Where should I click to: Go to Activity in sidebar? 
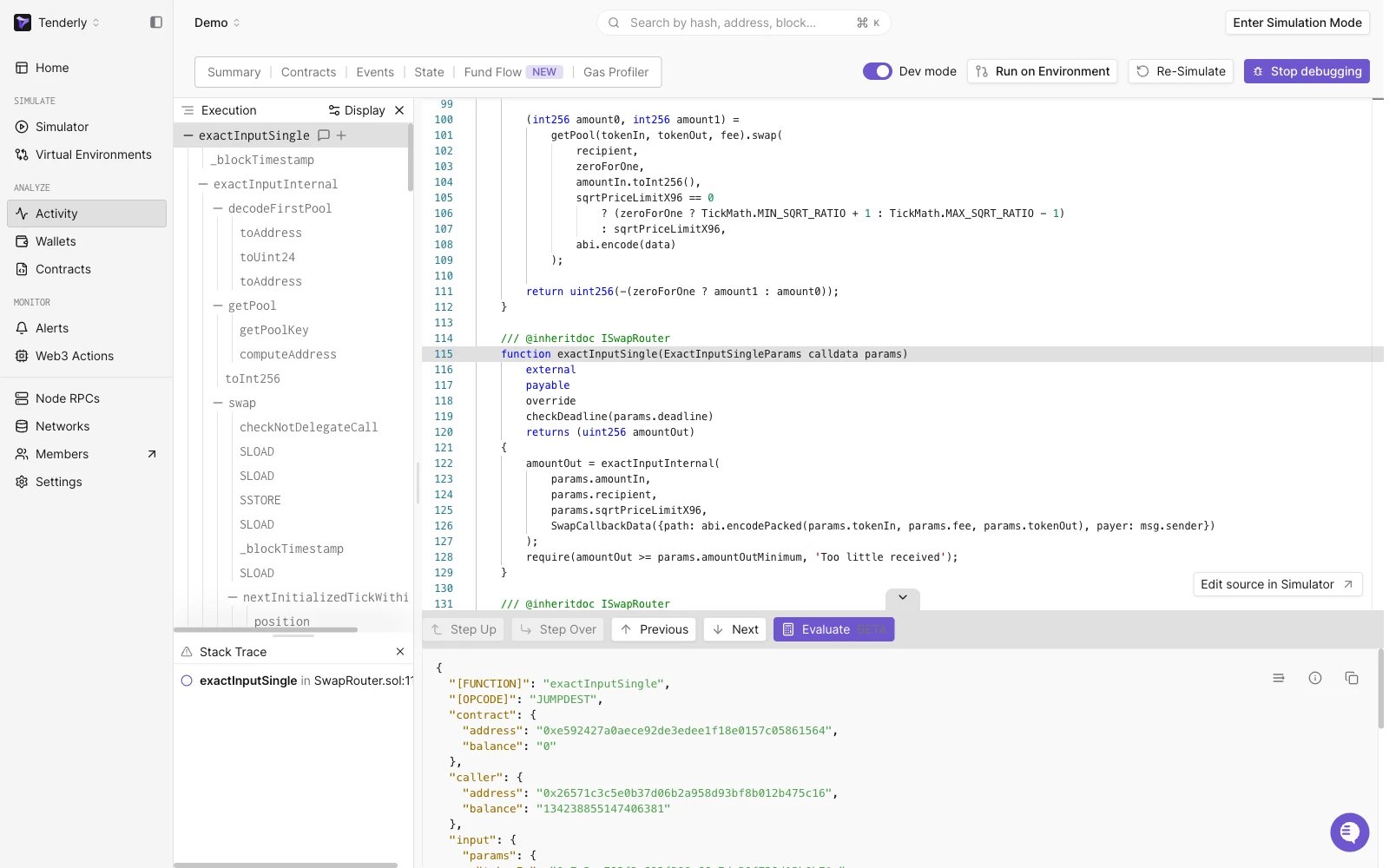click(87, 214)
